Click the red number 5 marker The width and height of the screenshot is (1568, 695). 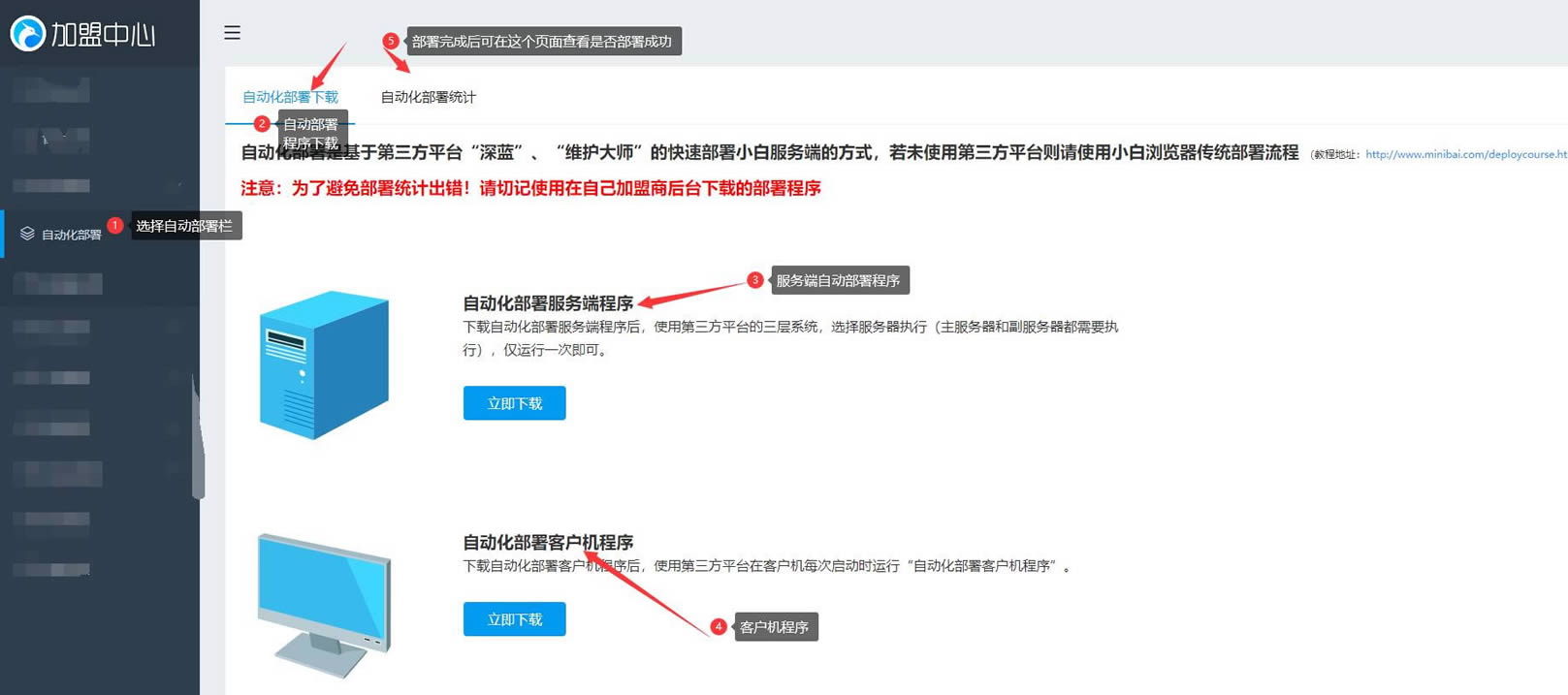391,41
